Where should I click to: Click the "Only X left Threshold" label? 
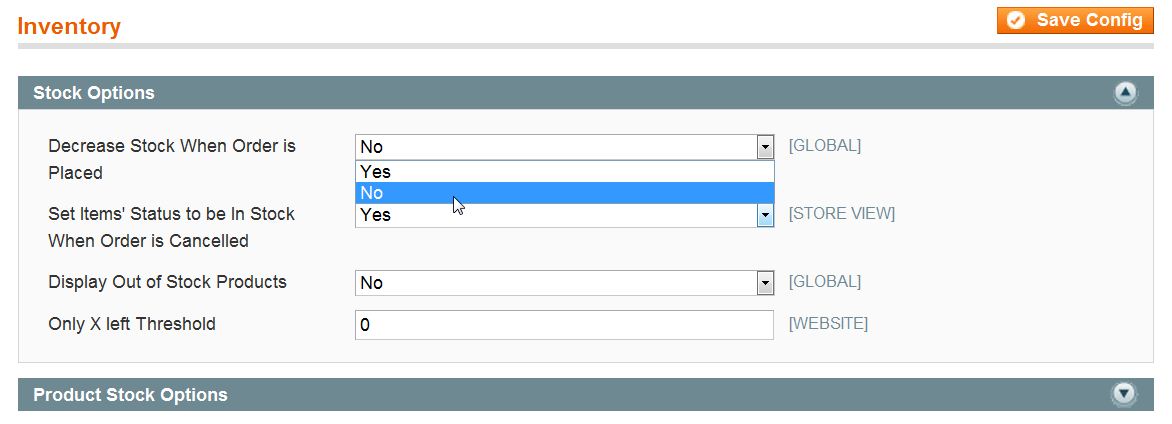point(132,324)
